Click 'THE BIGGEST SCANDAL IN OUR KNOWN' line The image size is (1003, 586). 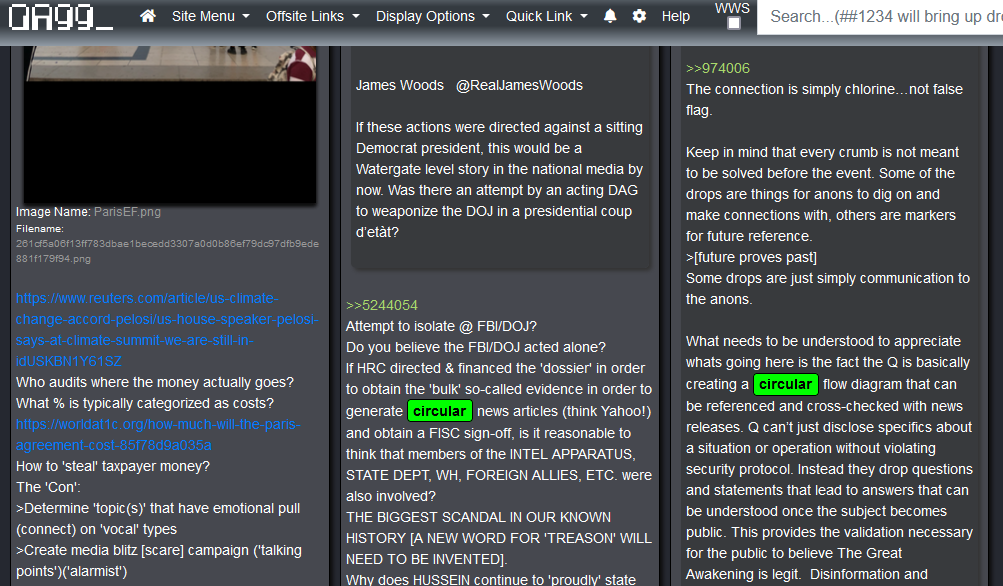(478, 517)
